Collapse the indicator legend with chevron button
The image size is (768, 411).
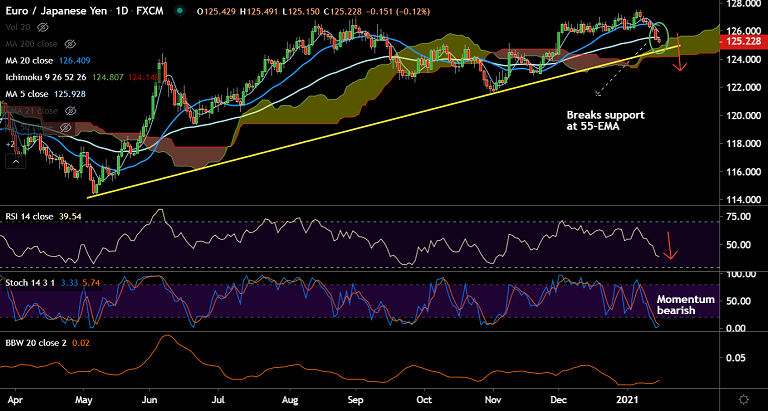click(x=16, y=161)
